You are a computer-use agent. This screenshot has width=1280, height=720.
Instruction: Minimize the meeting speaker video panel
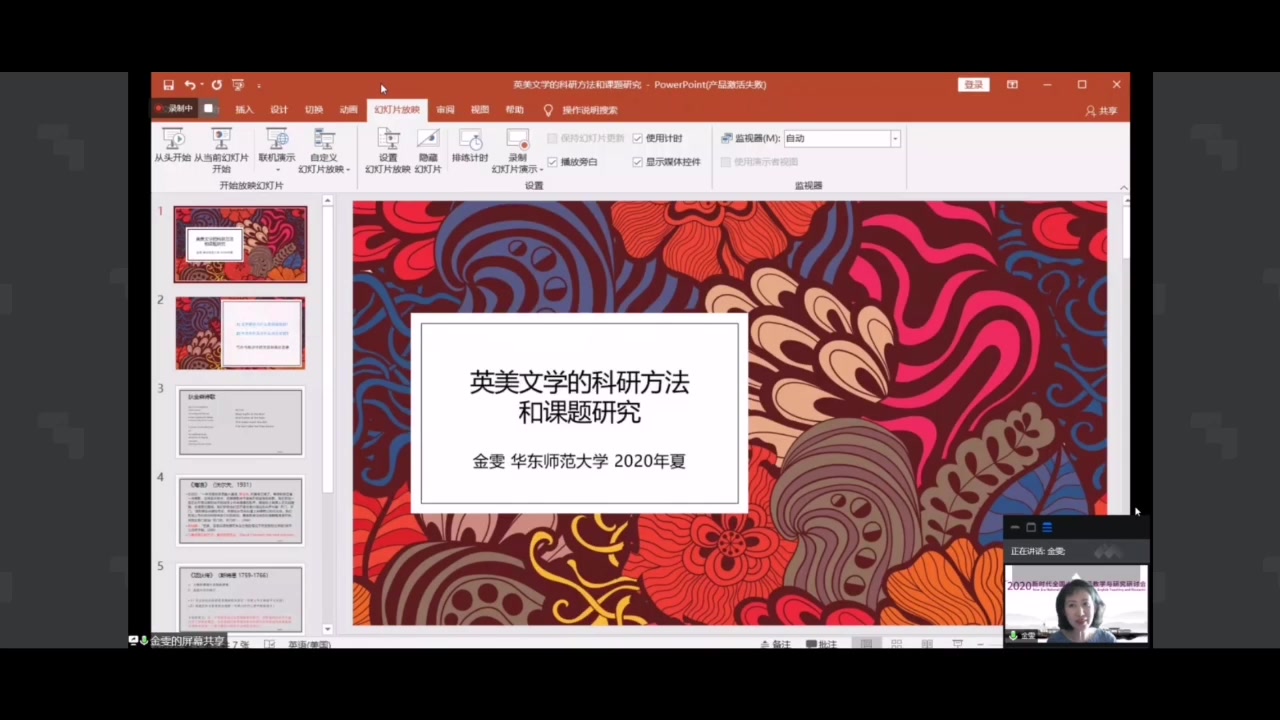(x=1015, y=527)
